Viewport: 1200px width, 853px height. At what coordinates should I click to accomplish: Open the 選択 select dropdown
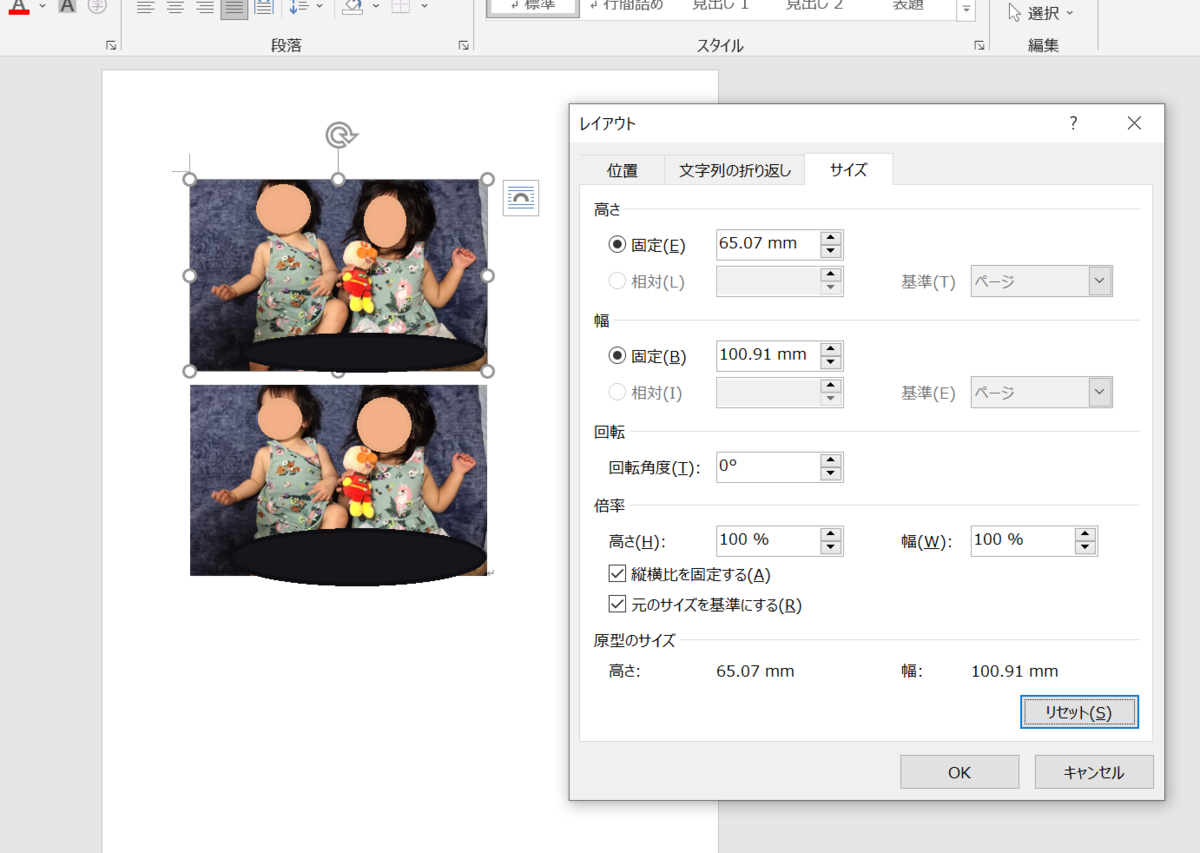pyautogui.click(x=1041, y=13)
